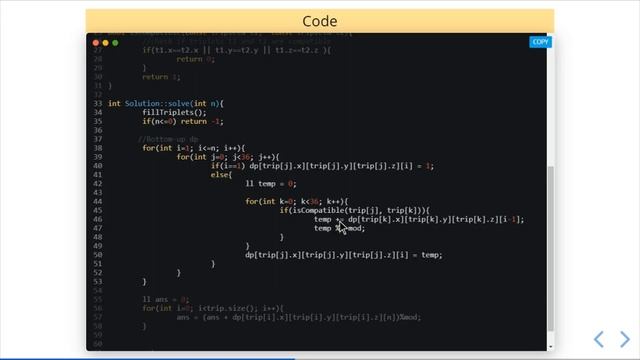
Task: Click the blue slide progress bar at the bottom
Action: pyautogui.click(x=147, y=359)
